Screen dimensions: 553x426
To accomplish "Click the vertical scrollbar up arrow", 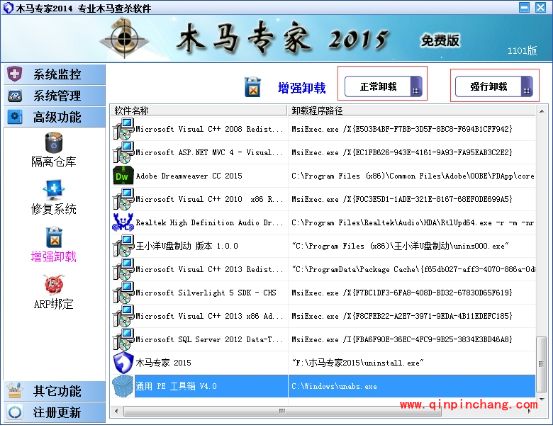I will (541, 111).
